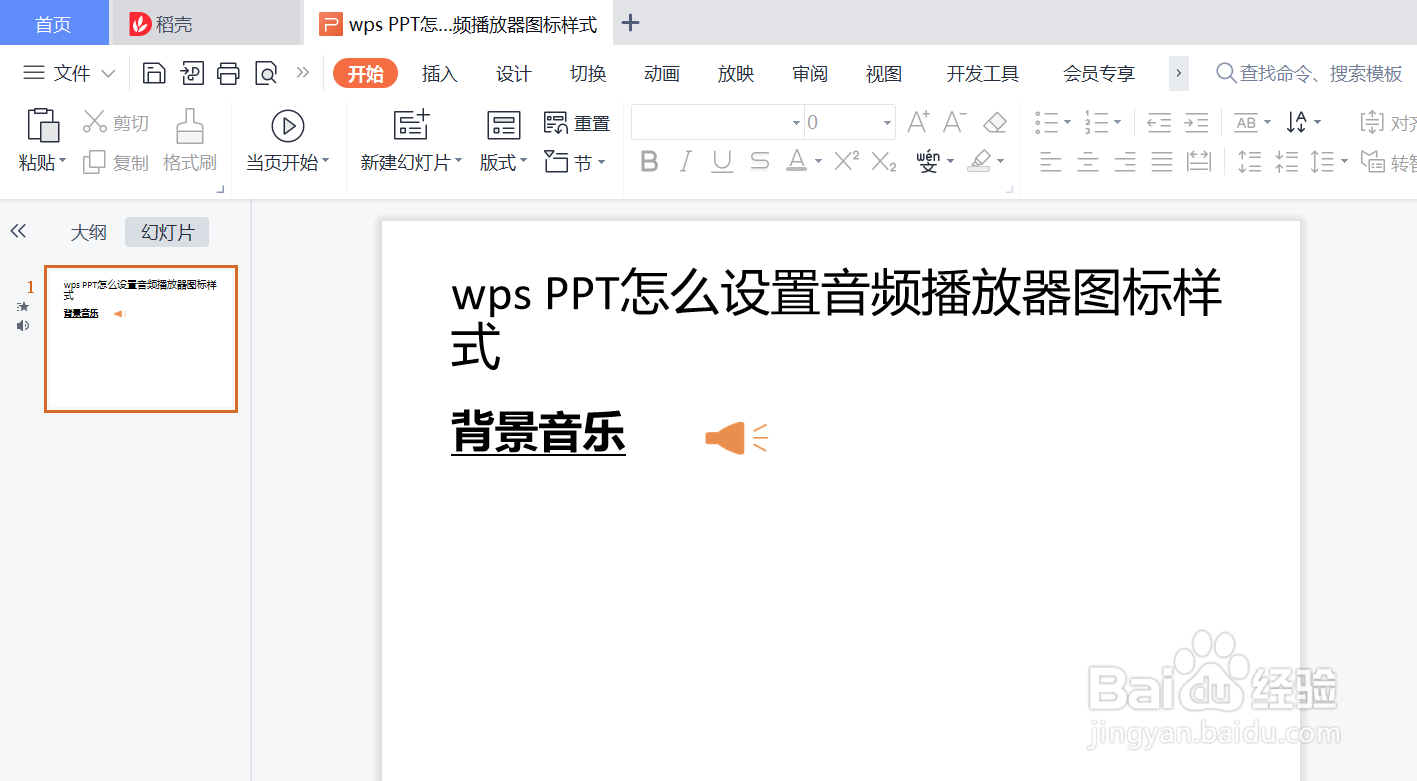Toggle underline formatting

722,161
